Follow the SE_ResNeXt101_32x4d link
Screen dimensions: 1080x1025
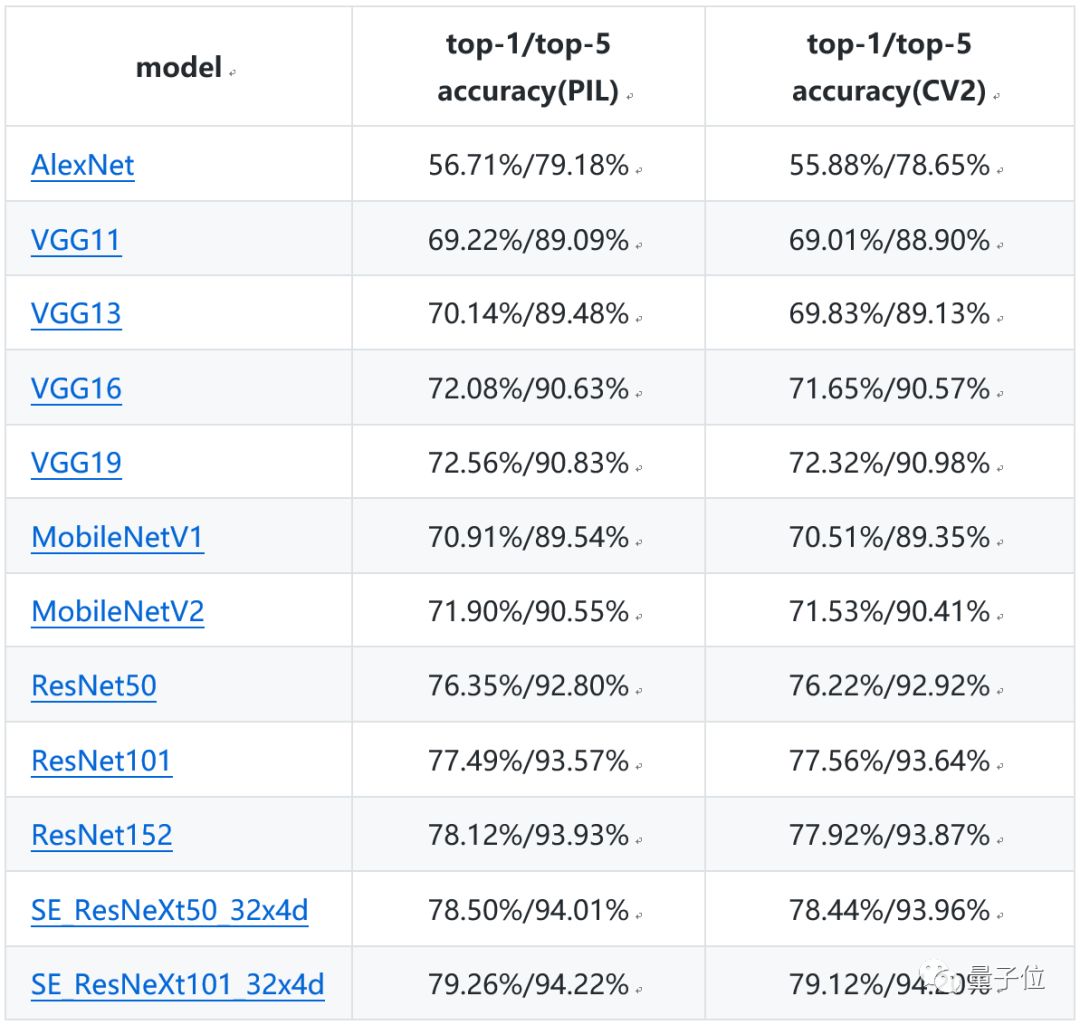(x=177, y=985)
